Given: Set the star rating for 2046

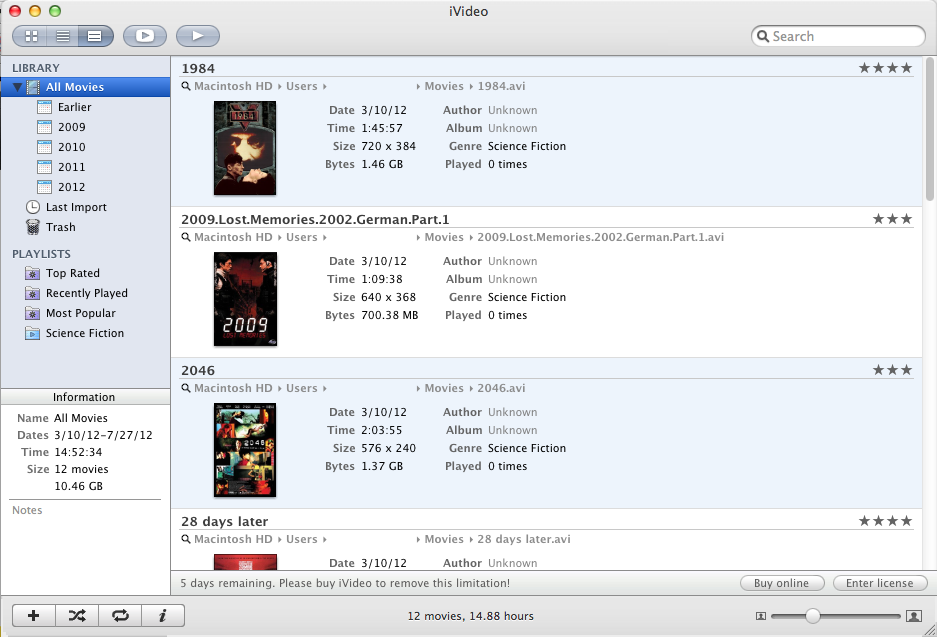Looking at the screenshot, I should pyautogui.click(x=892, y=370).
